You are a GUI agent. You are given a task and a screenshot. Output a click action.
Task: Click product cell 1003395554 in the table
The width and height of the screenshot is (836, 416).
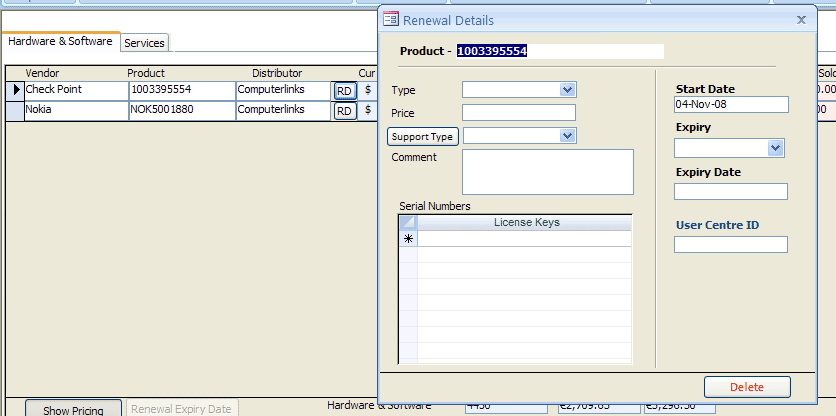click(x=182, y=90)
